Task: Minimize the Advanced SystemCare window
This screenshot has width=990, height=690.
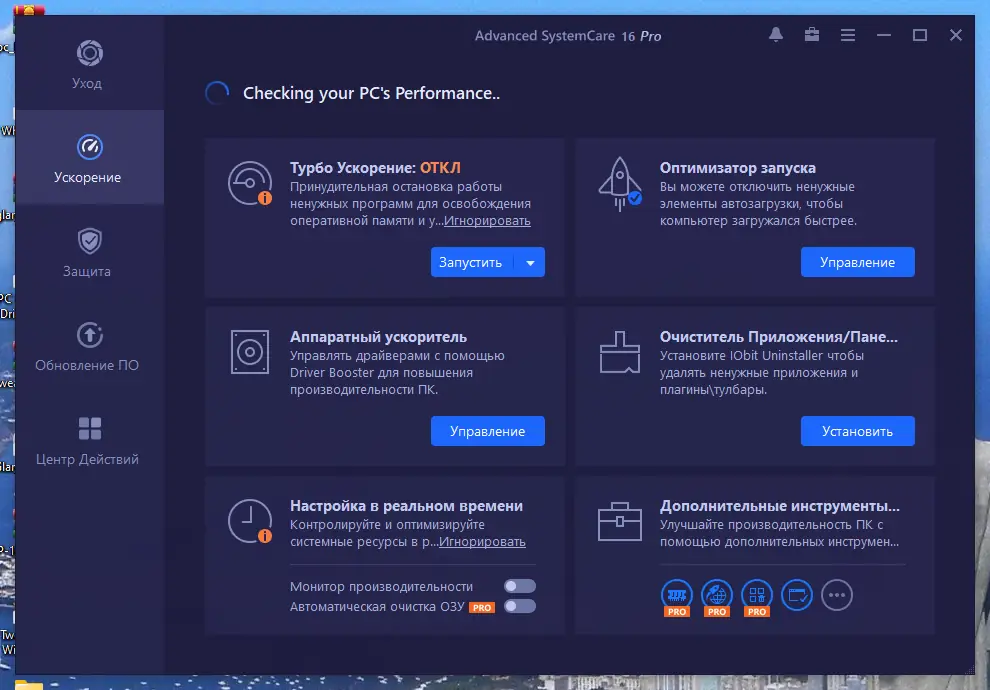Action: [884, 35]
